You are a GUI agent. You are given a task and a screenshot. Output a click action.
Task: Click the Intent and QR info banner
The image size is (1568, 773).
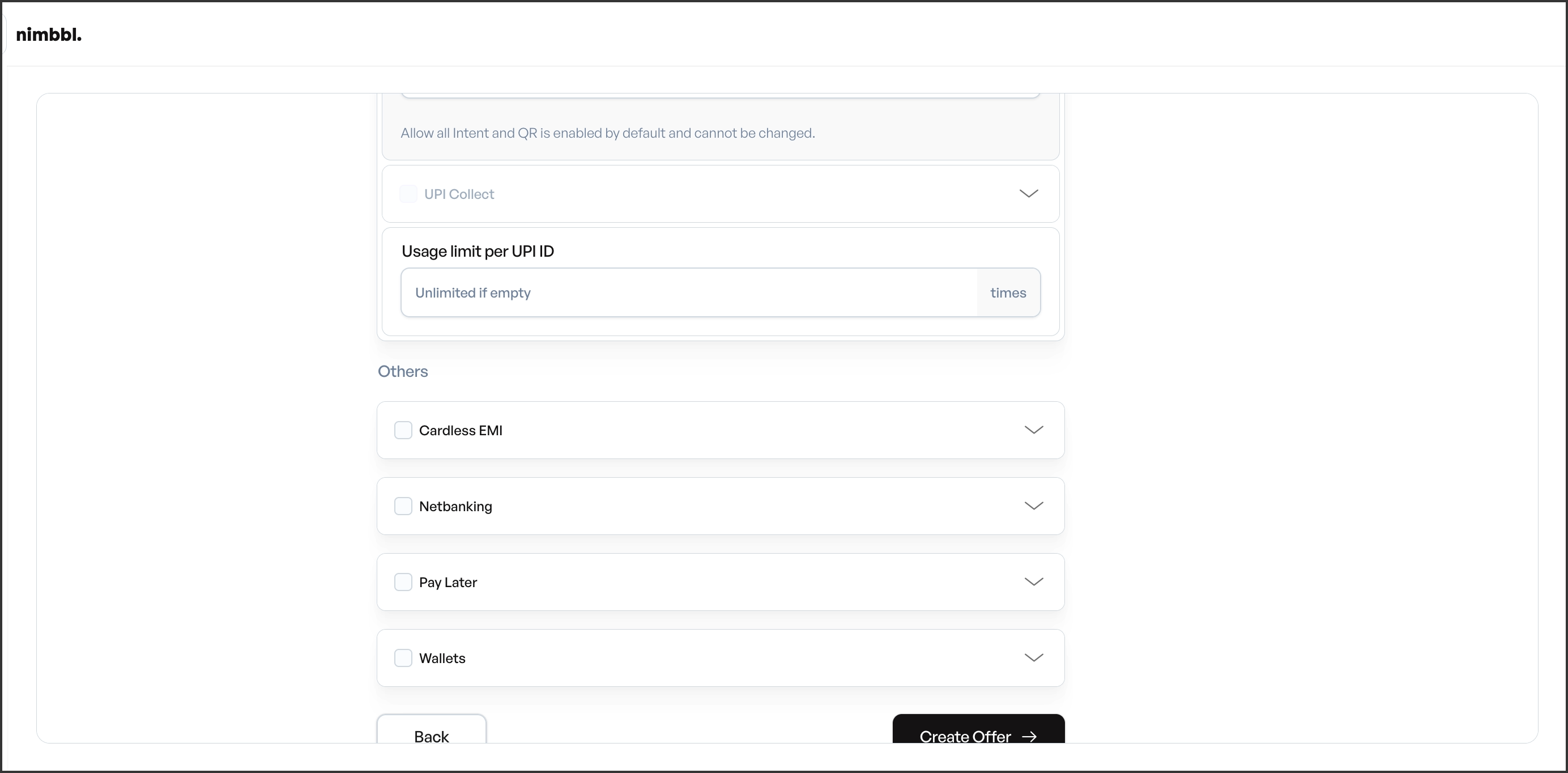(607, 133)
